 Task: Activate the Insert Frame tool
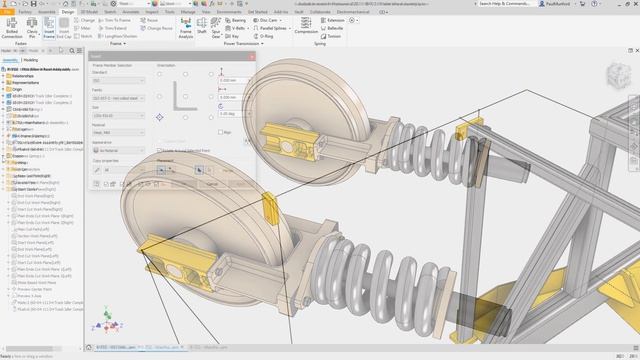[x=49, y=28]
